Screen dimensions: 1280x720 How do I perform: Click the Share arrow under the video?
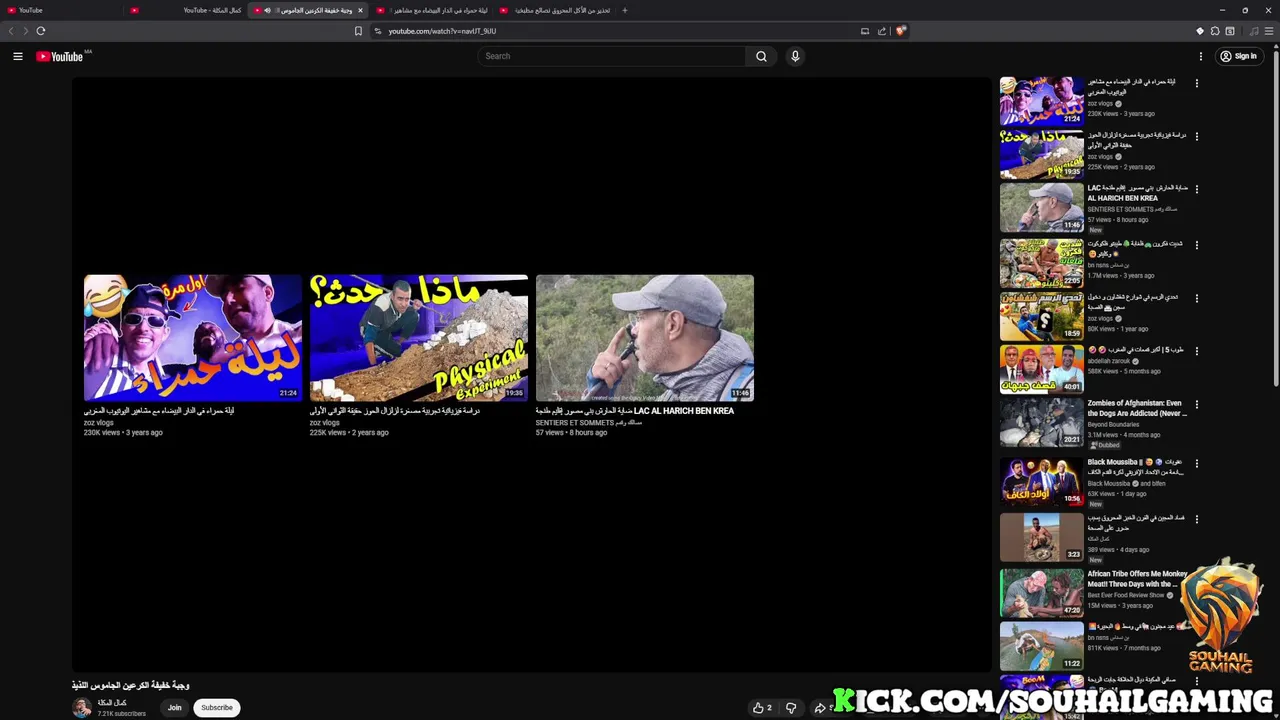[x=820, y=708]
